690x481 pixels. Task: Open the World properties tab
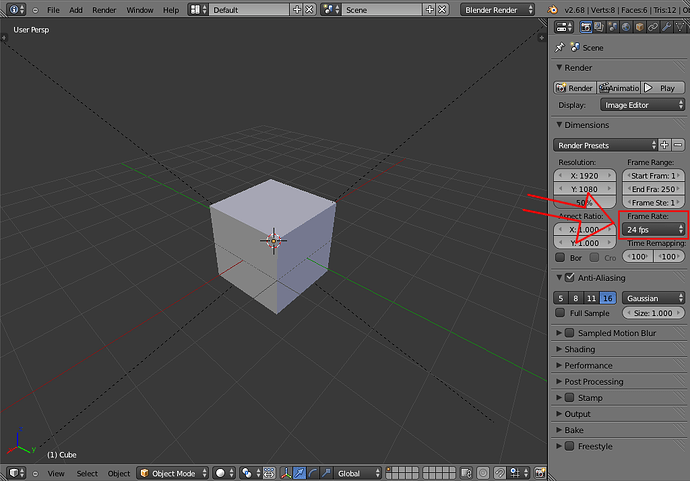pos(626,27)
